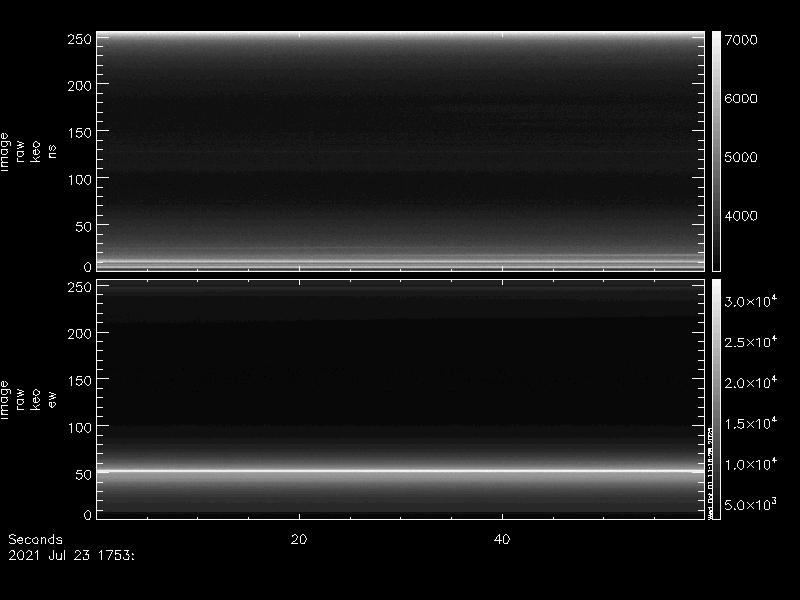Click the top plot's grayscale colorbar
The image size is (800, 600).
[x=716, y=150]
